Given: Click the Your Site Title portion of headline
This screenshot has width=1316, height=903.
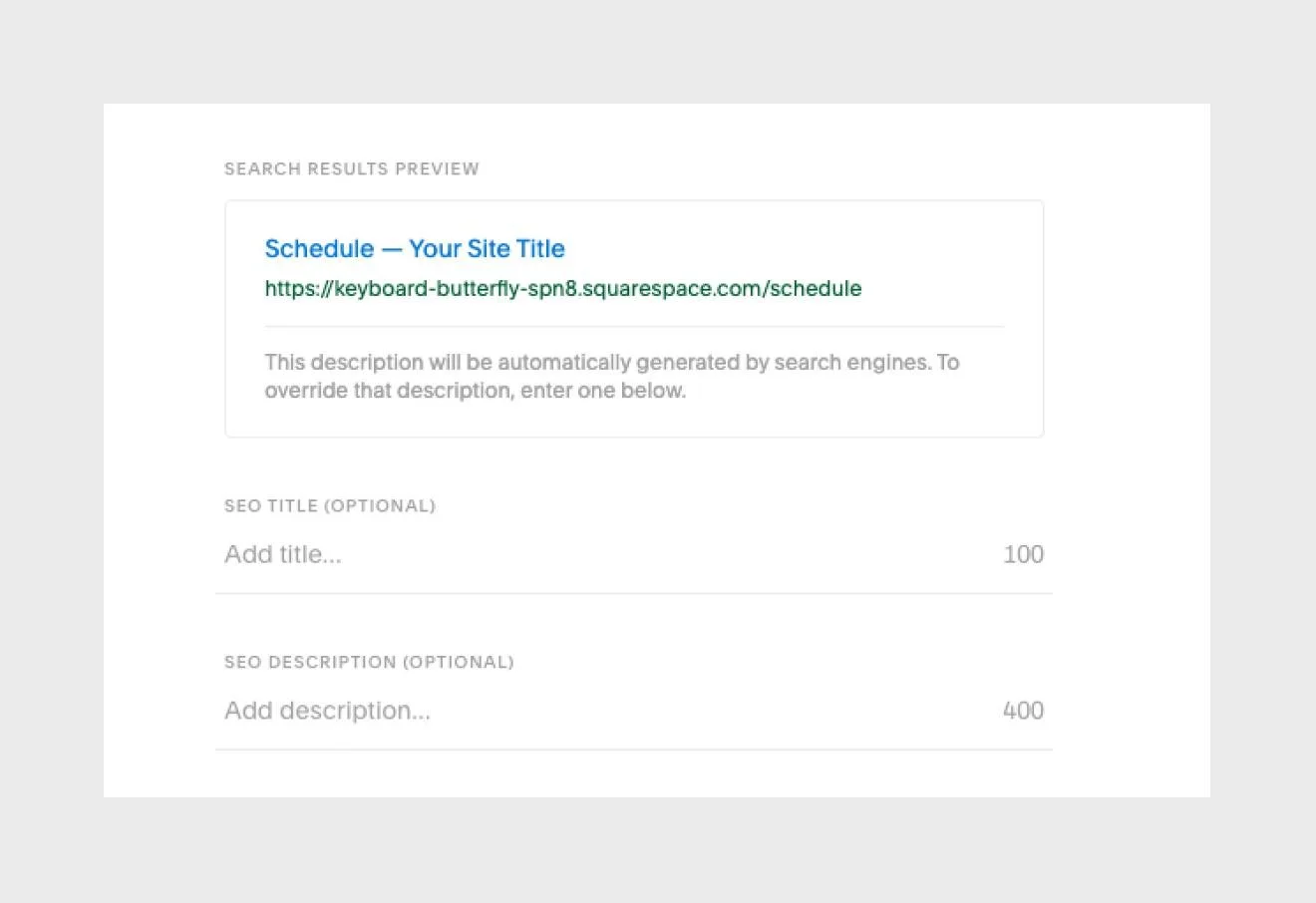Looking at the screenshot, I should pos(487,249).
